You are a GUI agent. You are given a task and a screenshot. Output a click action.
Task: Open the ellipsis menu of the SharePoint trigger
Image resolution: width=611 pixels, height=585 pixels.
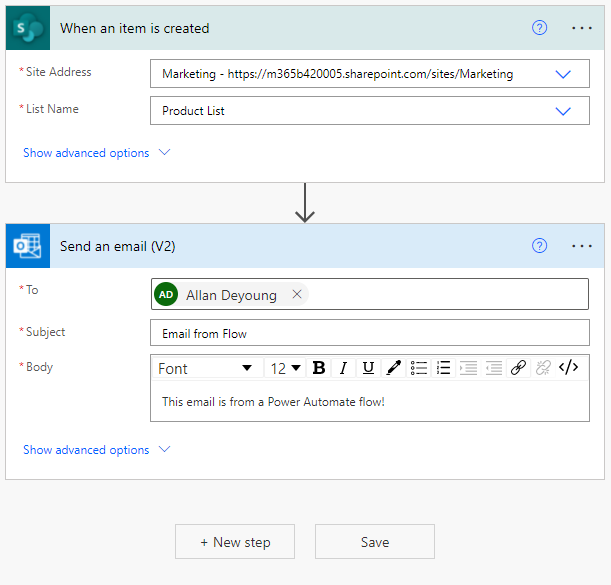(x=582, y=28)
